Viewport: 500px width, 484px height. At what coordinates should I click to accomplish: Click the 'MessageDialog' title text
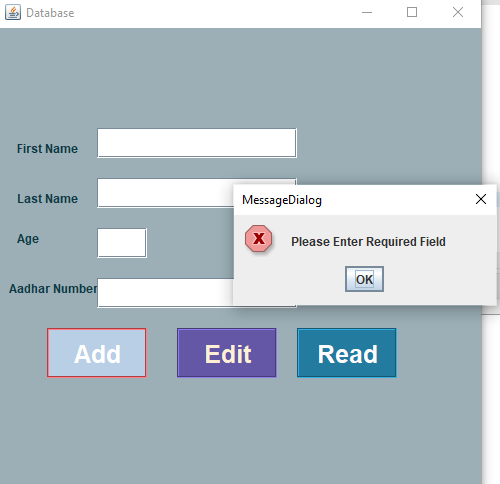point(282,200)
